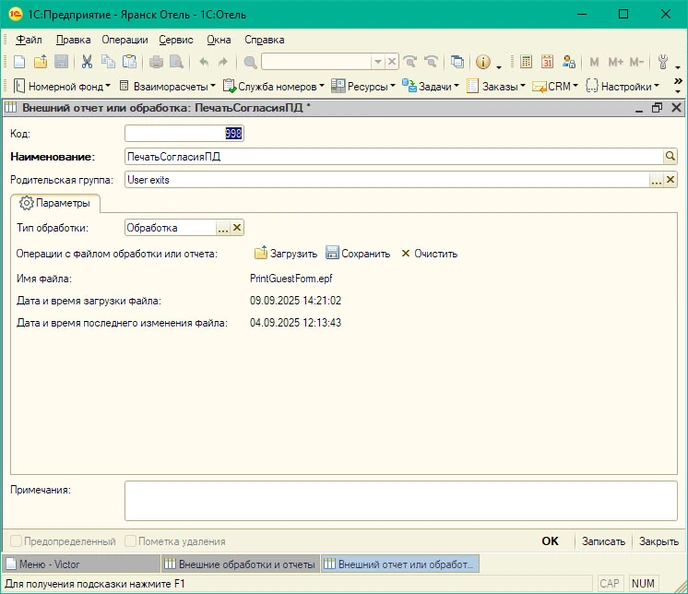Switch to Внешние обработки и отчеты window tab
Viewport: 688px width, 594px height.
pyautogui.click(x=238, y=564)
